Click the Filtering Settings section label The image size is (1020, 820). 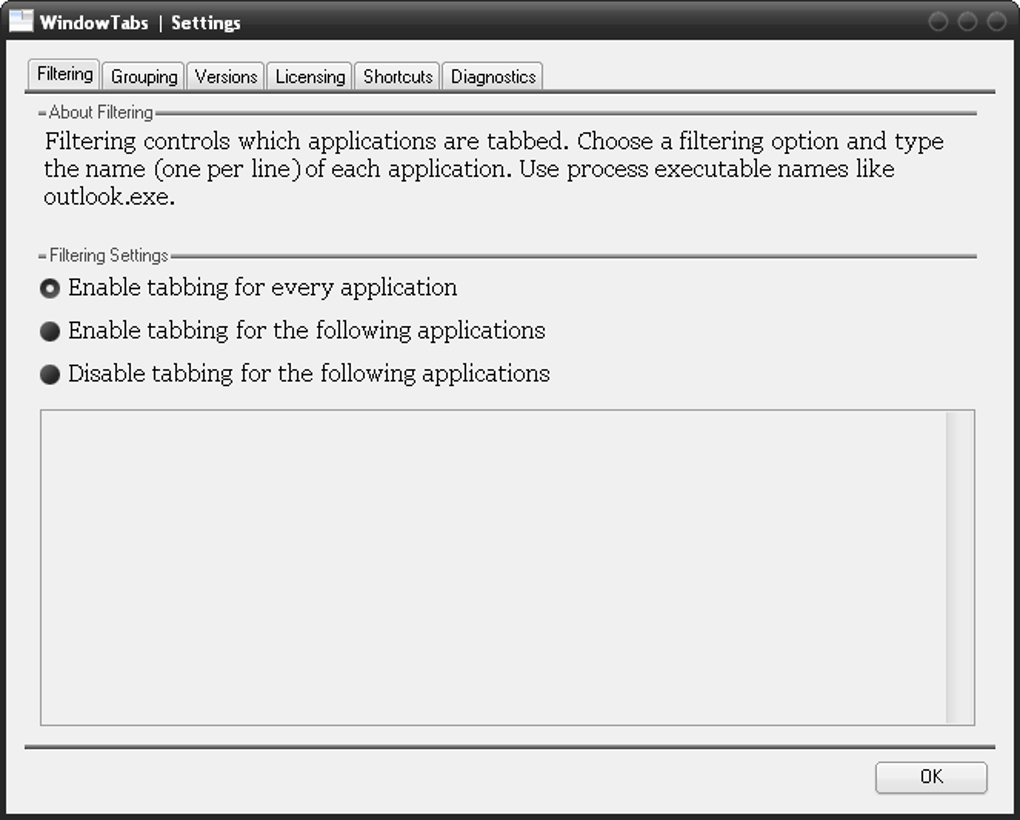click(106, 255)
